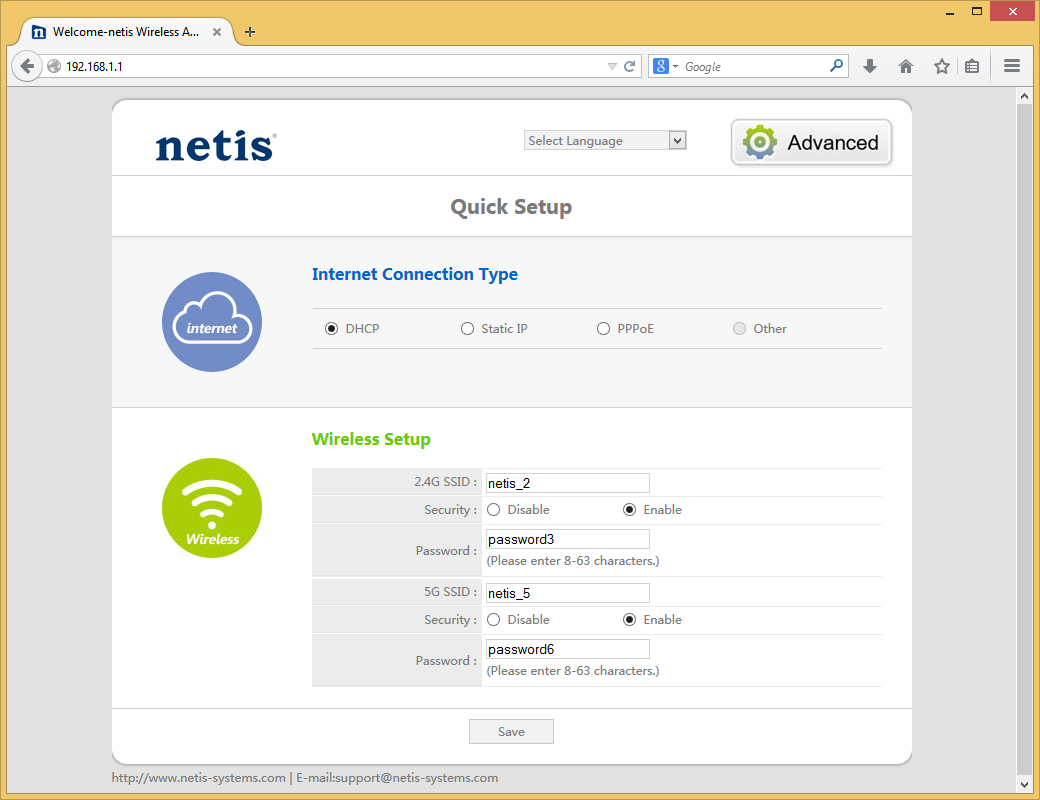Click the green Wireless icon

tap(212, 508)
